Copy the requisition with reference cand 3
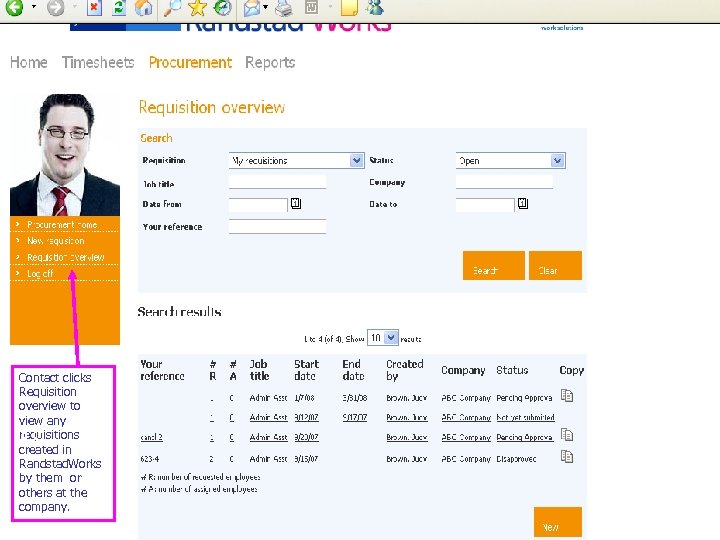720x540 pixels. 567,434
